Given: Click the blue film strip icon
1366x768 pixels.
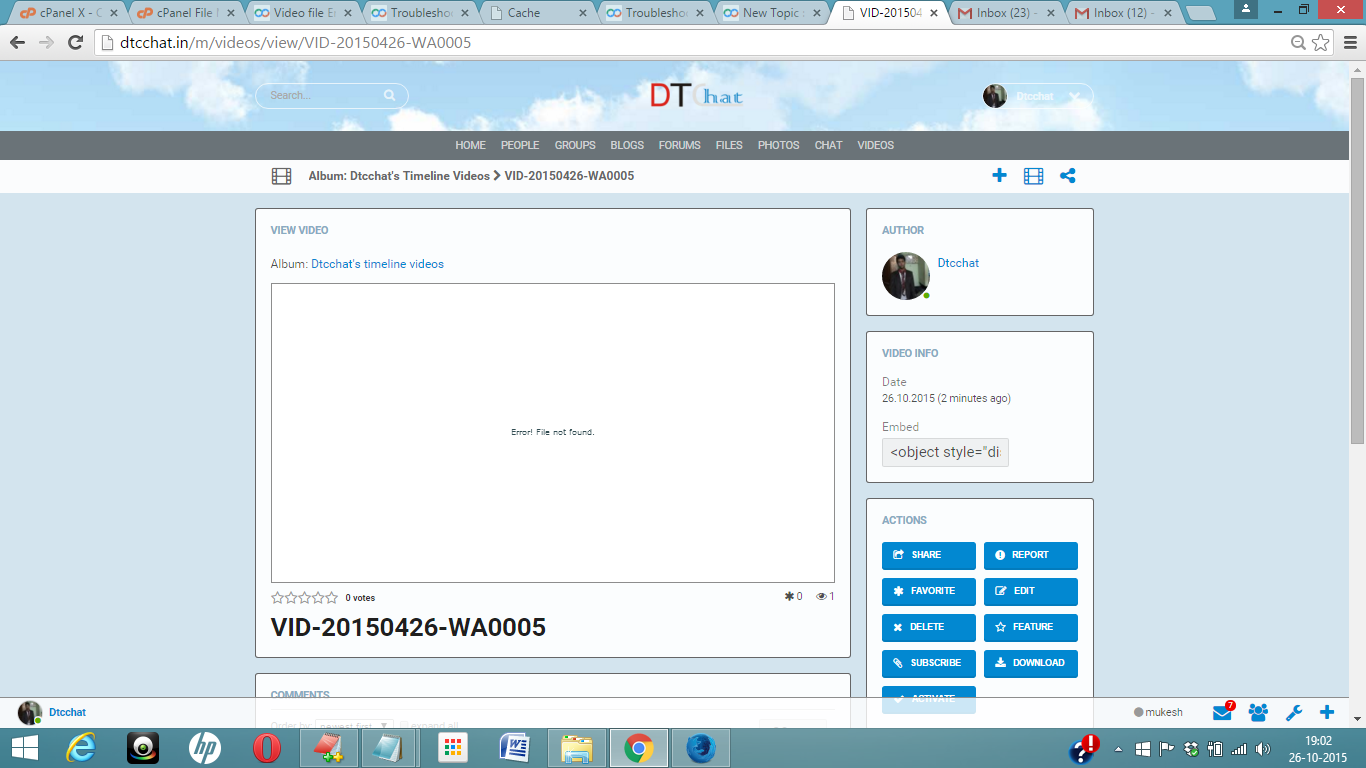Looking at the screenshot, I should coord(1033,176).
